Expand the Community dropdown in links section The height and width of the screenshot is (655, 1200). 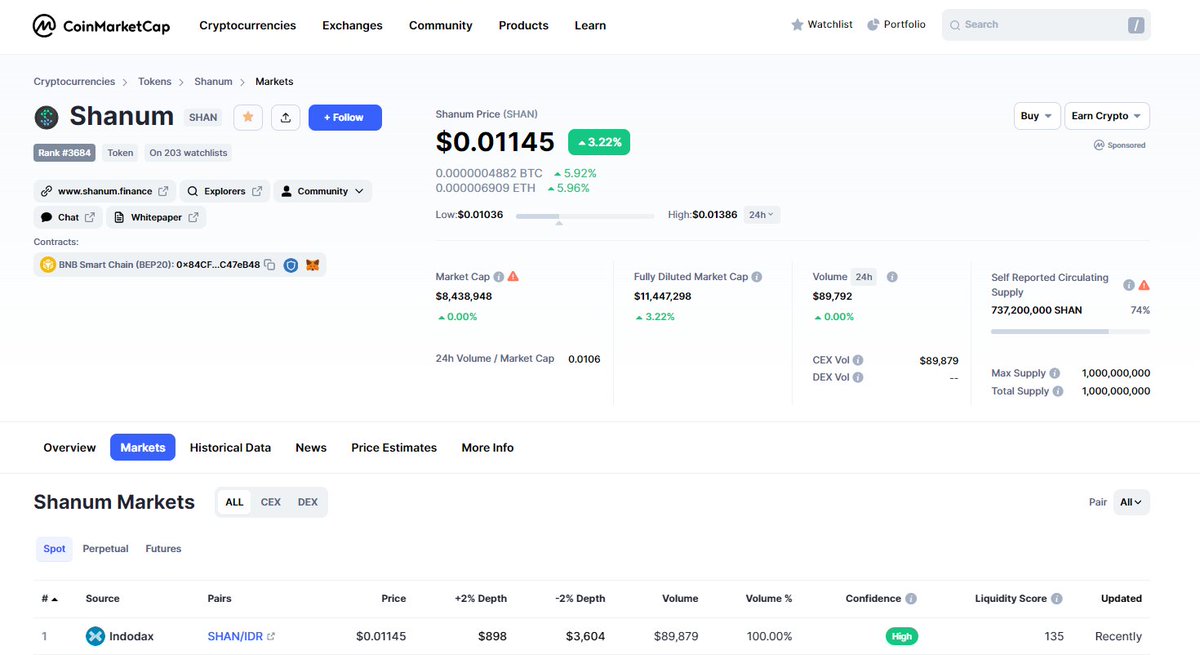(x=322, y=191)
